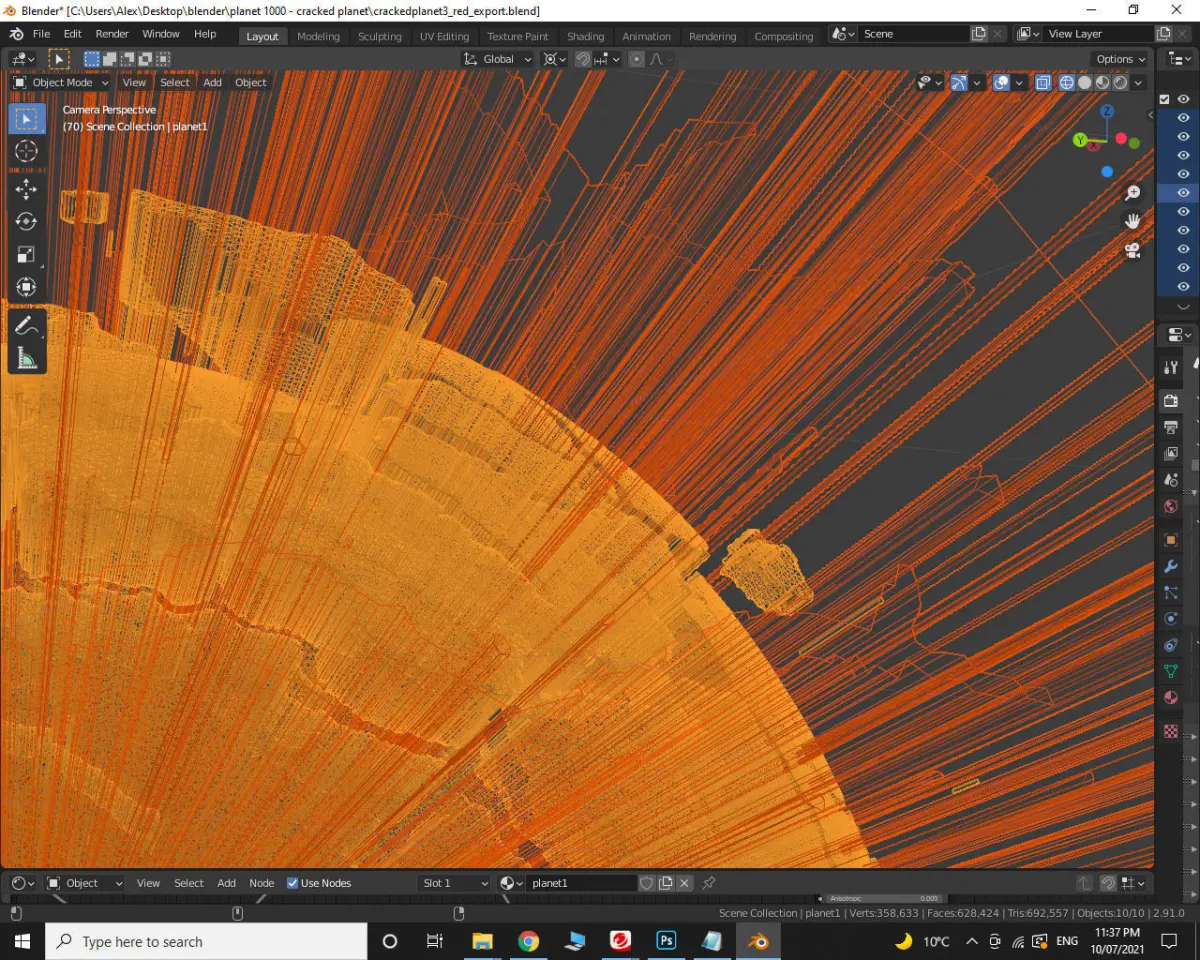Screen dimensions: 1200x960
Task: Open the viewport Add menu
Action: (x=213, y=83)
